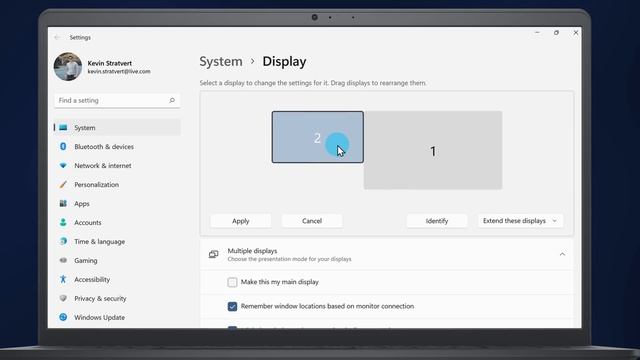This screenshot has width=640, height=360.
Task: Open Time & language settings
Action: [117, 241]
